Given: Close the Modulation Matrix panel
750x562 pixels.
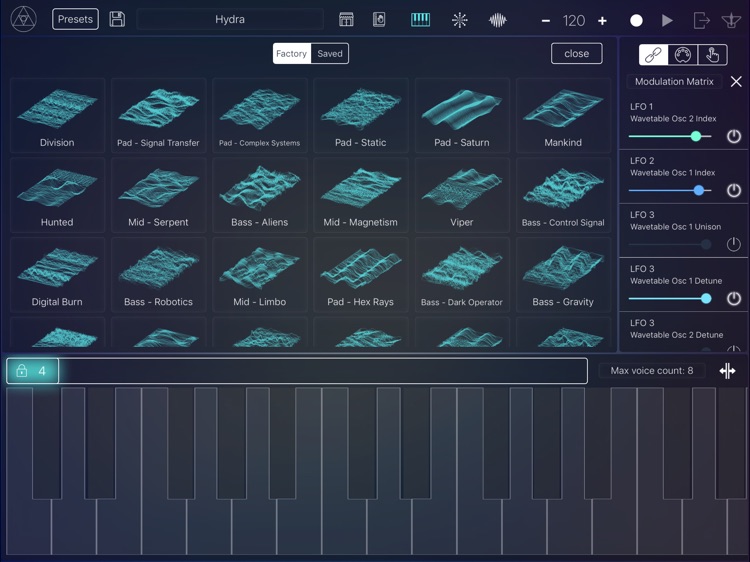Looking at the screenshot, I should coord(736,81).
